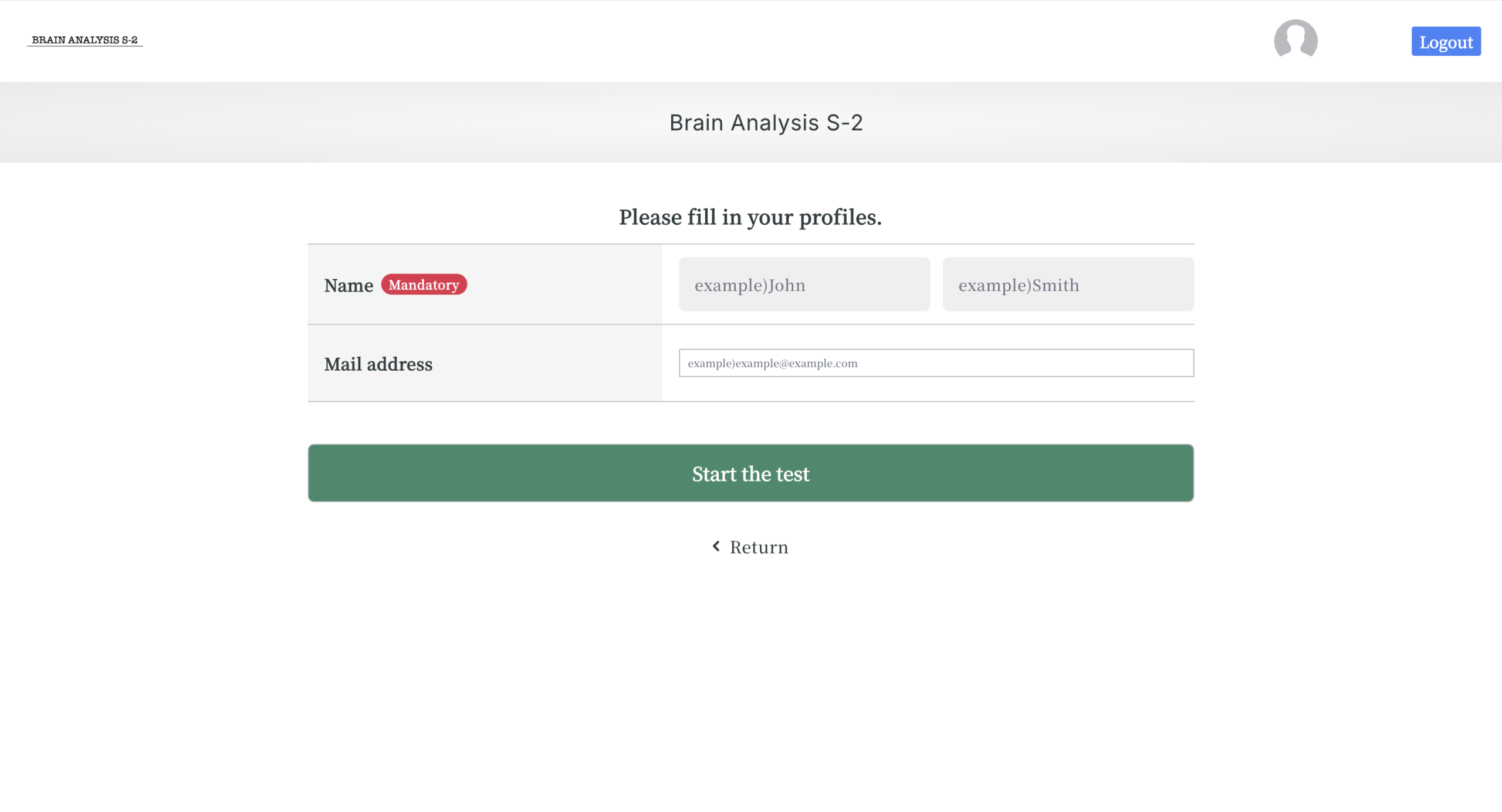This screenshot has height=812, width=1502.
Task: Click the user avatar profile icon
Action: tap(1295, 39)
